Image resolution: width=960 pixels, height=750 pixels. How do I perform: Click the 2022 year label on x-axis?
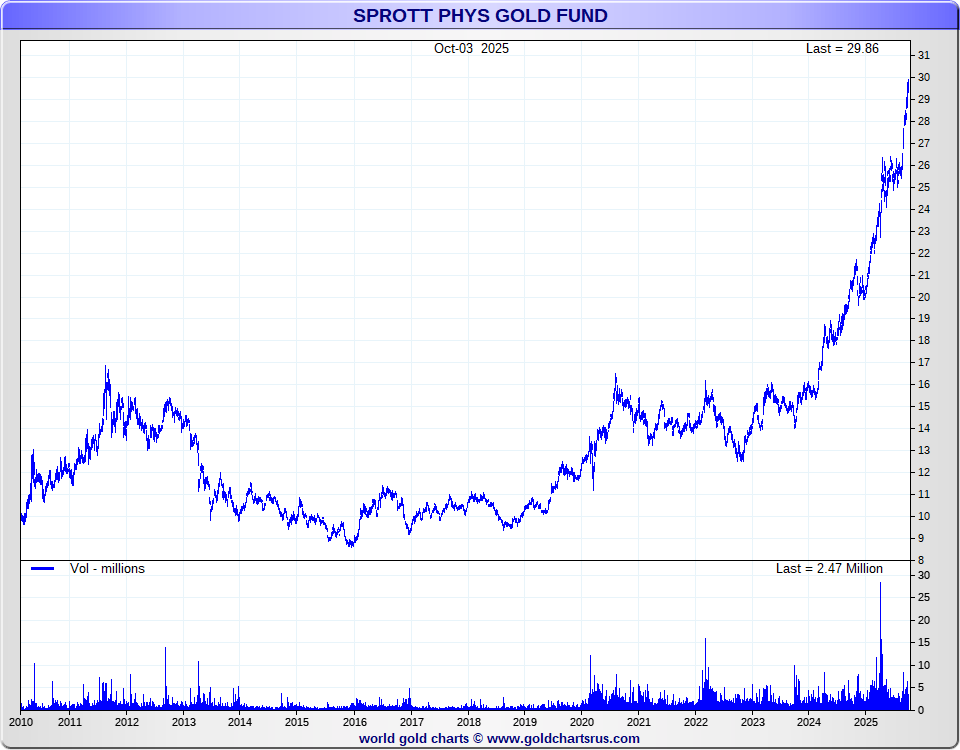pyautogui.click(x=696, y=722)
